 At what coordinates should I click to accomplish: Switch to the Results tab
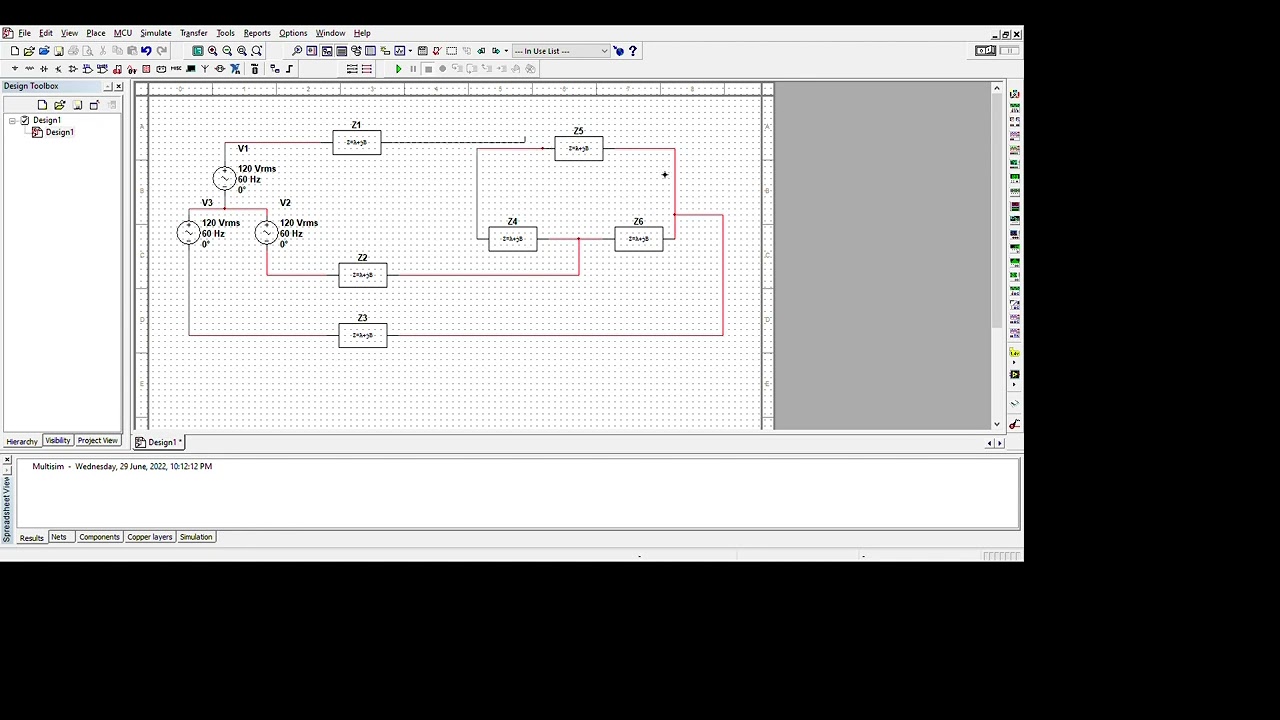(31, 538)
